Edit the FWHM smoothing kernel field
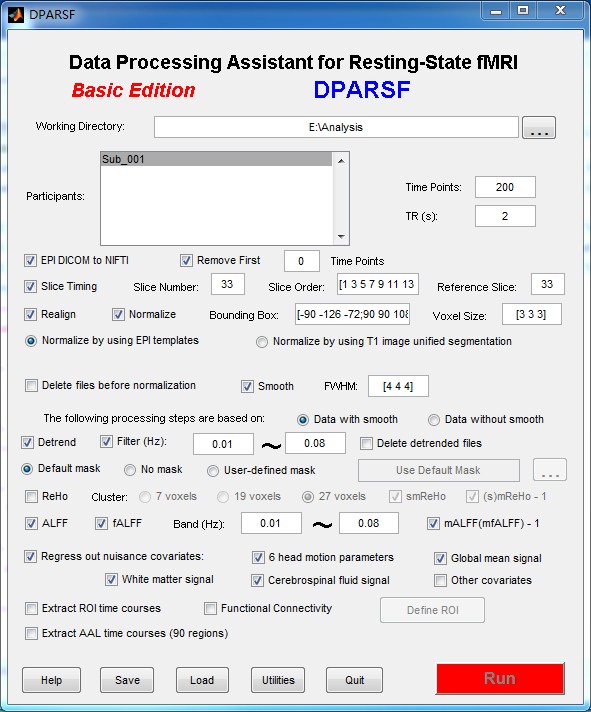Screen dimensions: 591x712 point(398,386)
